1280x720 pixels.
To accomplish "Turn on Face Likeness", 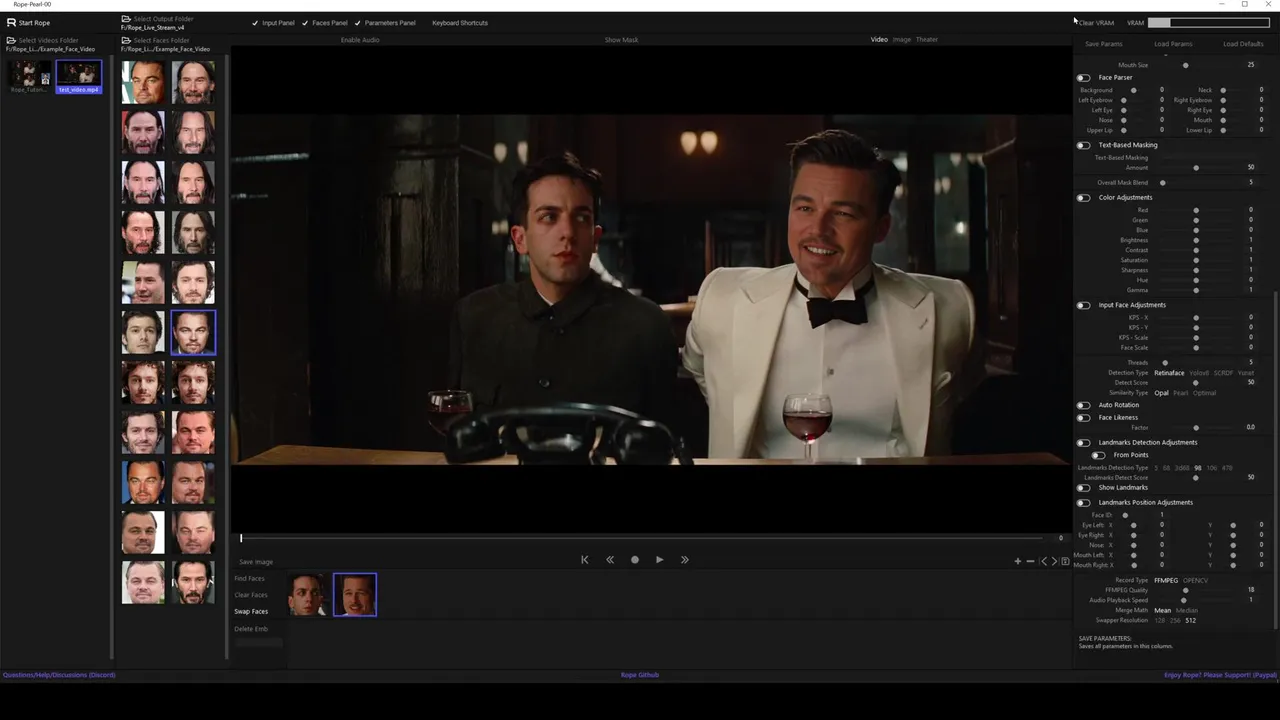I will click(x=1083, y=418).
